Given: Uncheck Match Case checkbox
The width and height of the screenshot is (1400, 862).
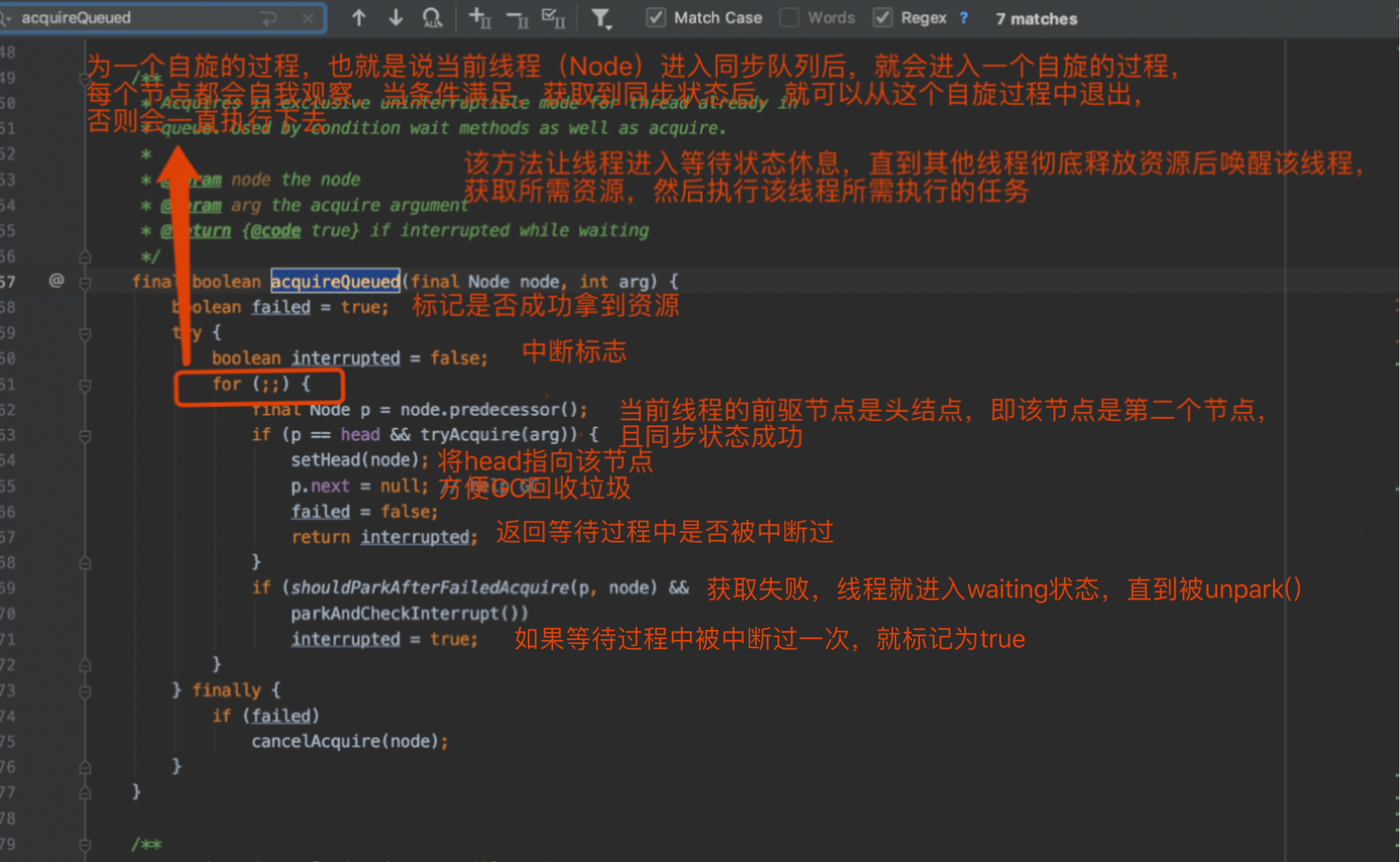Looking at the screenshot, I should pyautogui.click(x=656, y=18).
